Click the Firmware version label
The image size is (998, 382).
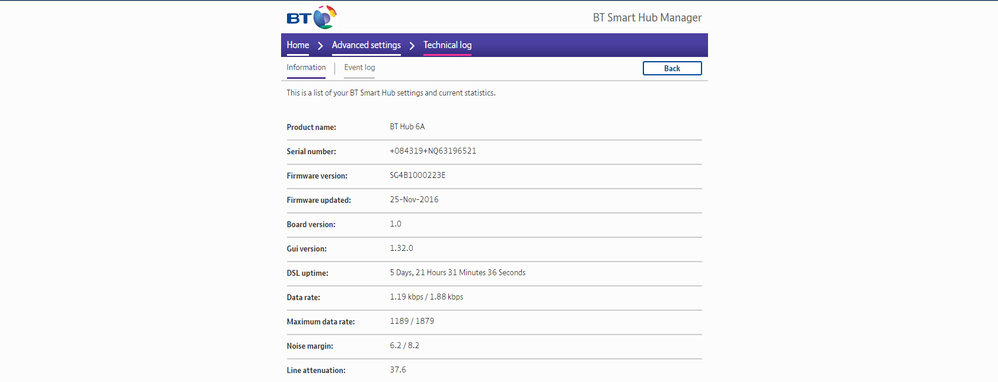[316, 176]
